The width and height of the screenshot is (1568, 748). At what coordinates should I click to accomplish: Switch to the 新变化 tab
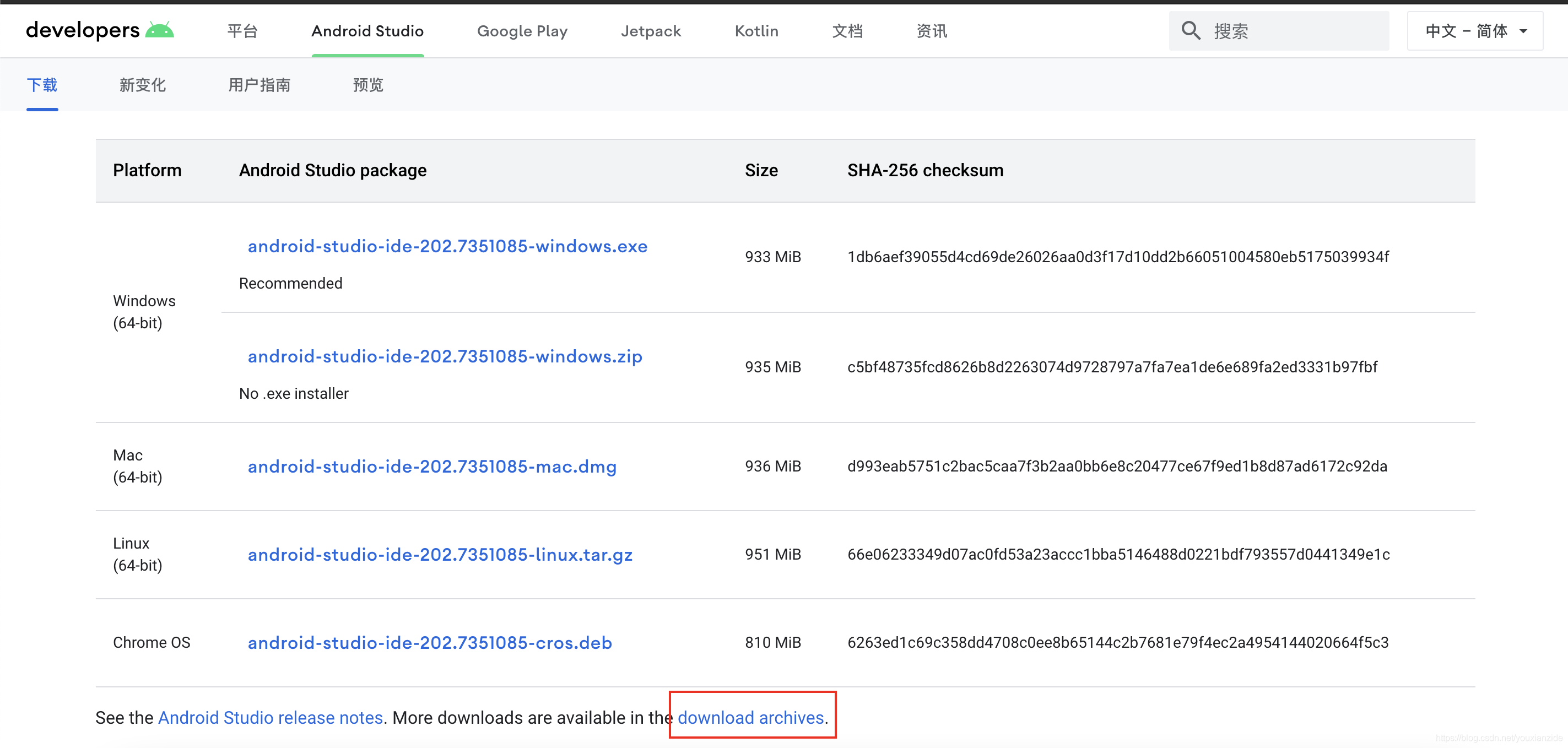(143, 85)
